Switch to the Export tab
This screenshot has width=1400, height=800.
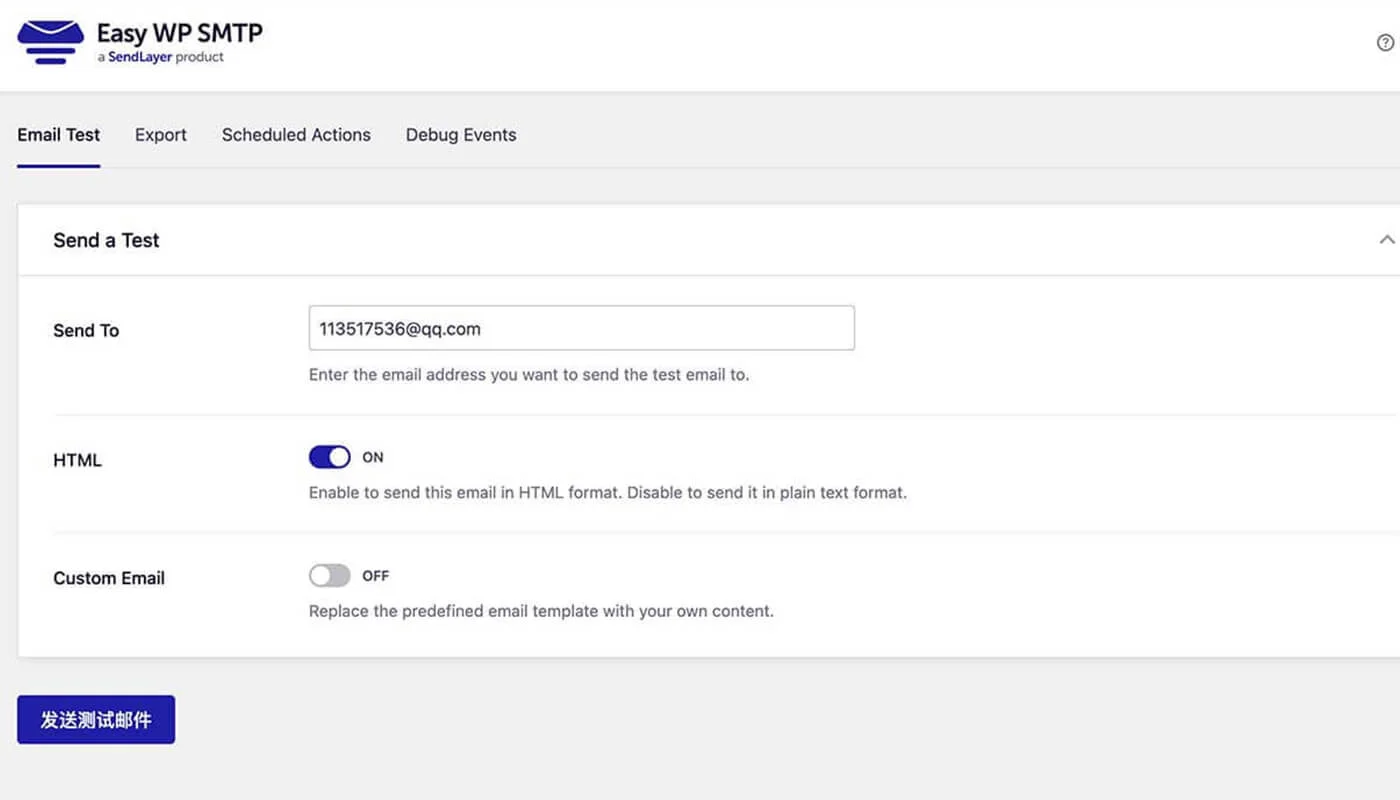click(160, 135)
